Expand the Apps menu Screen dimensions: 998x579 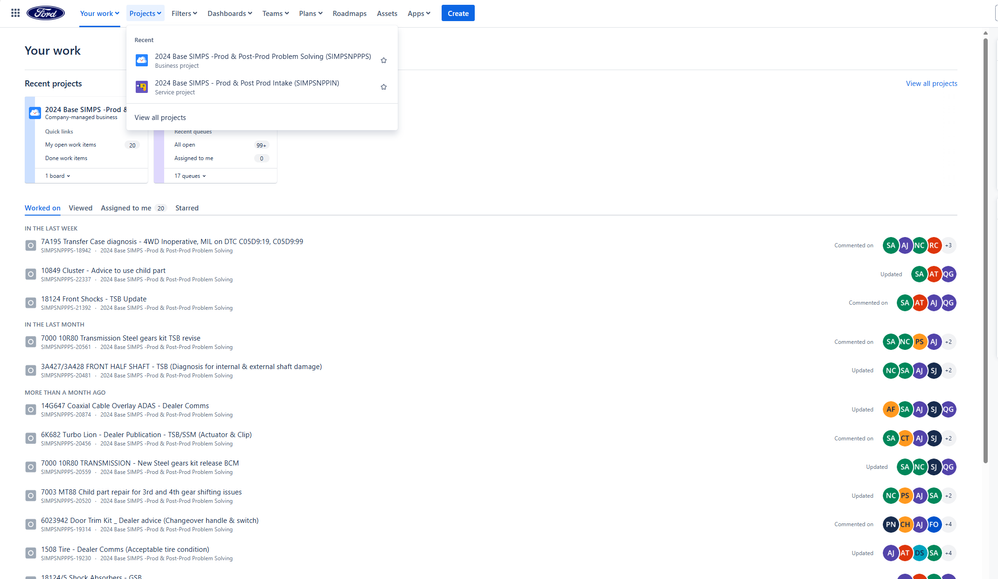[x=419, y=13]
